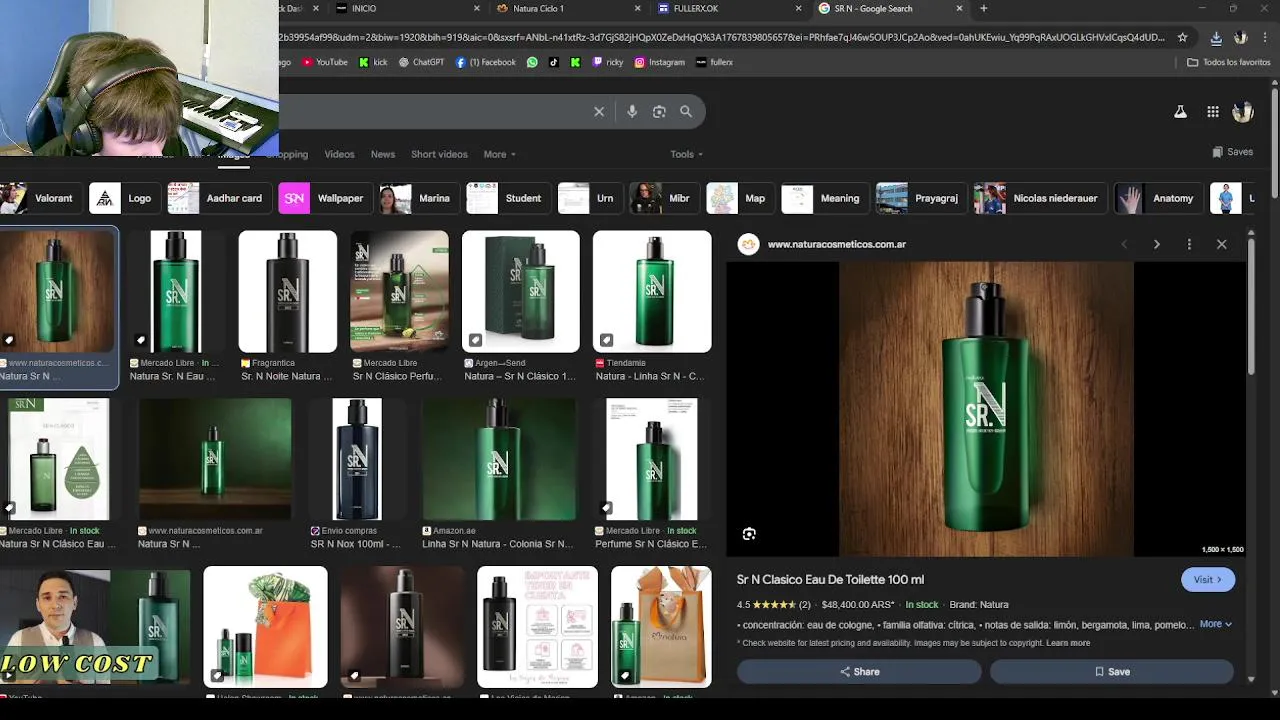
Task: Open YouTube bookmark
Action: 325,62
